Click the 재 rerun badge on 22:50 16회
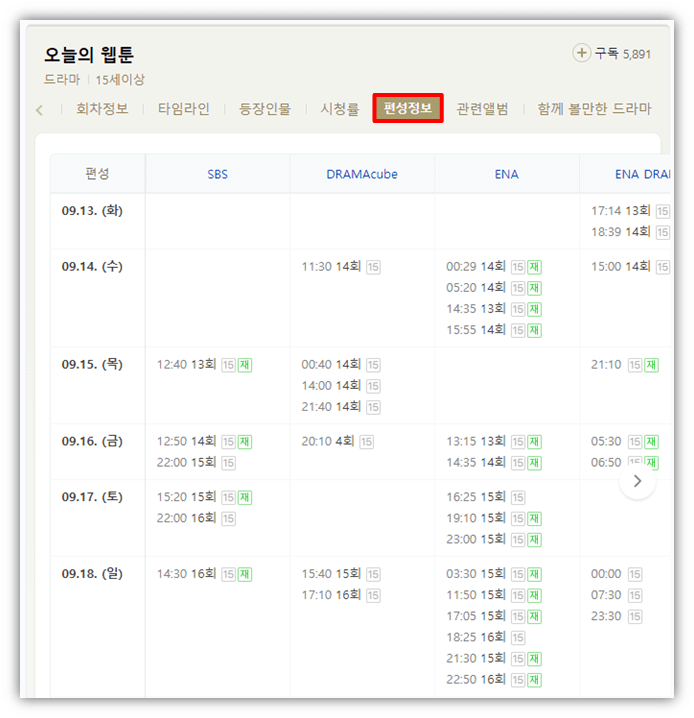The width and height of the screenshot is (694, 718). tap(534, 680)
